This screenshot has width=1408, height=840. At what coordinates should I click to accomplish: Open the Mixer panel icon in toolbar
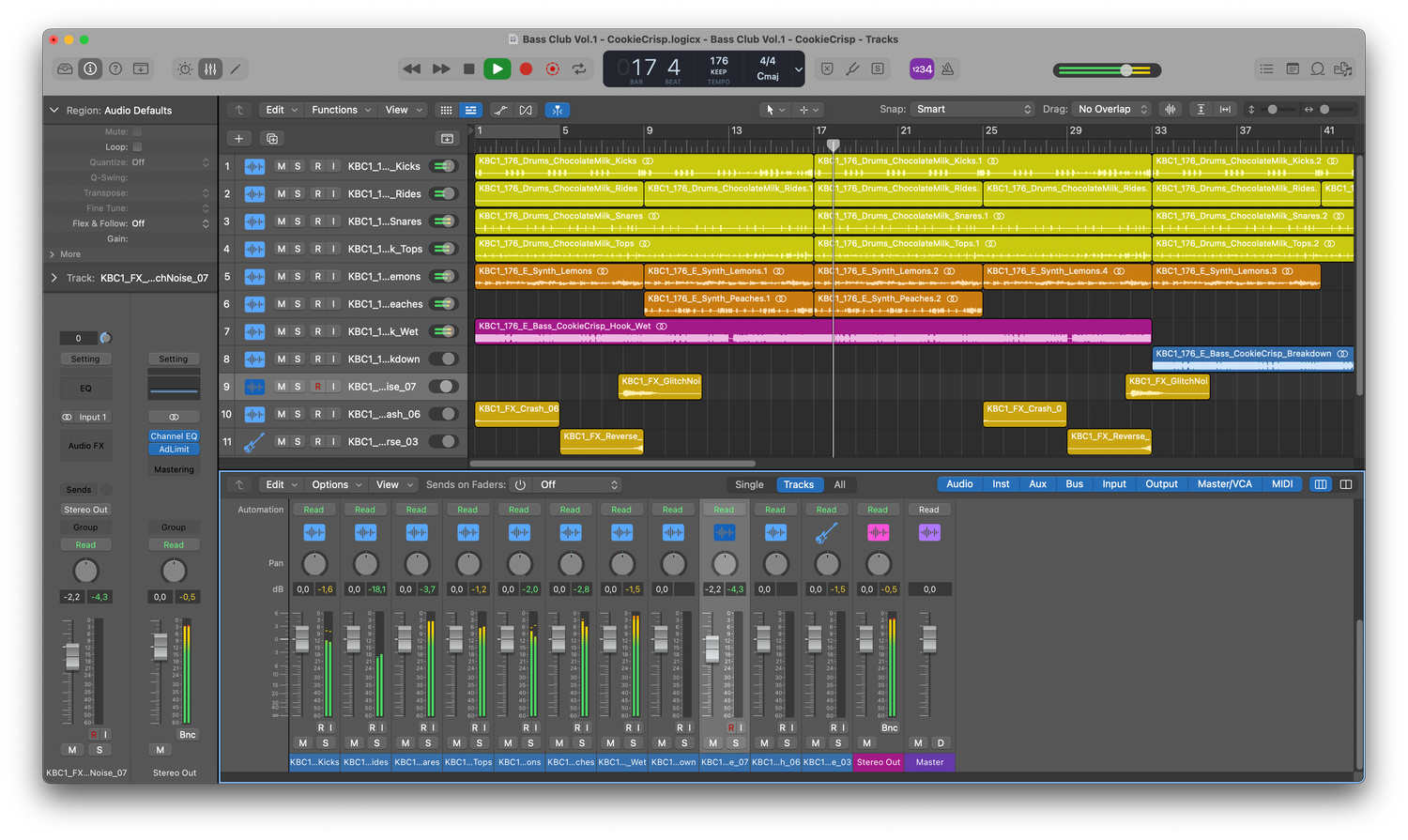point(210,69)
